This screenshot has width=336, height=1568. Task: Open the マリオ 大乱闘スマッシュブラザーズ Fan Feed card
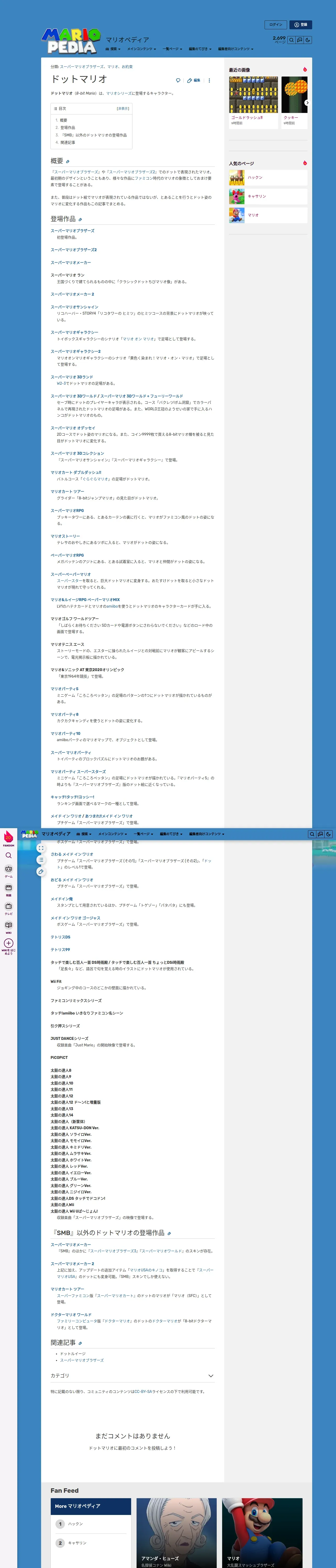262,1533
